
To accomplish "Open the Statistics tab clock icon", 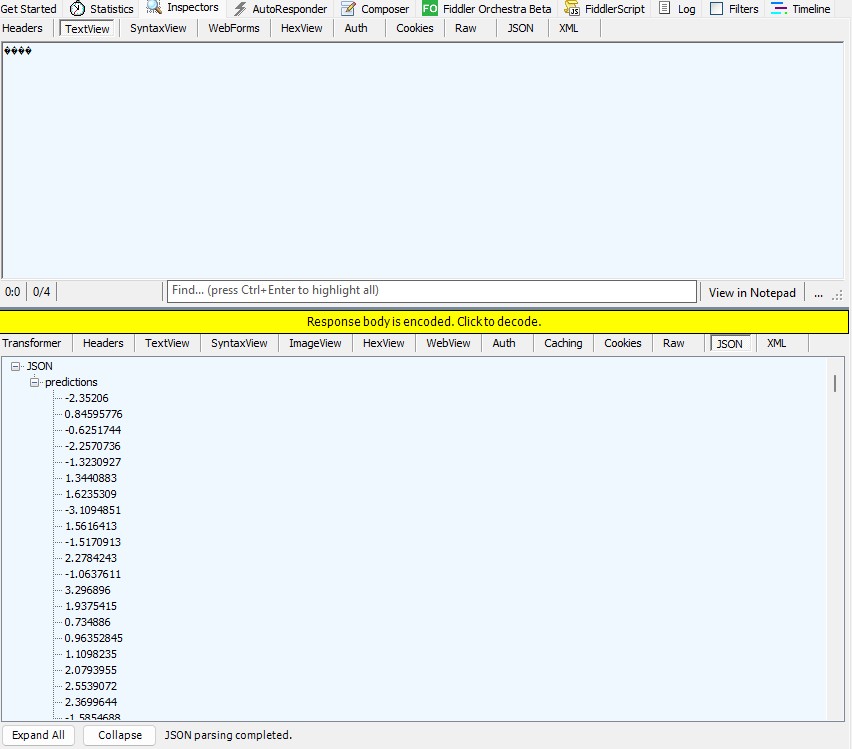I will [77, 9].
